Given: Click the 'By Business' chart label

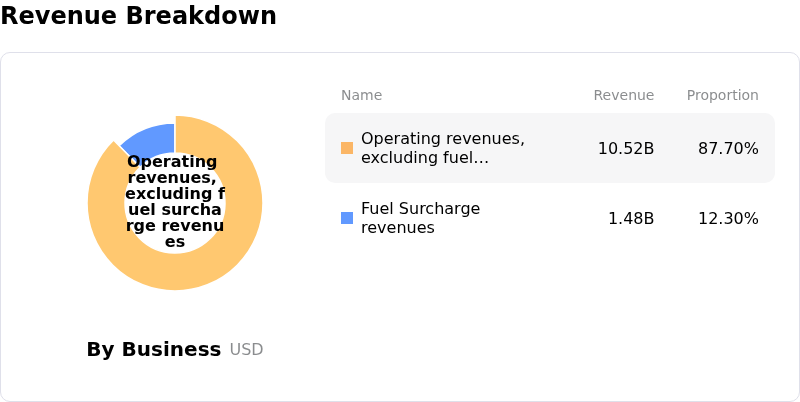Looking at the screenshot, I should point(153,349).
